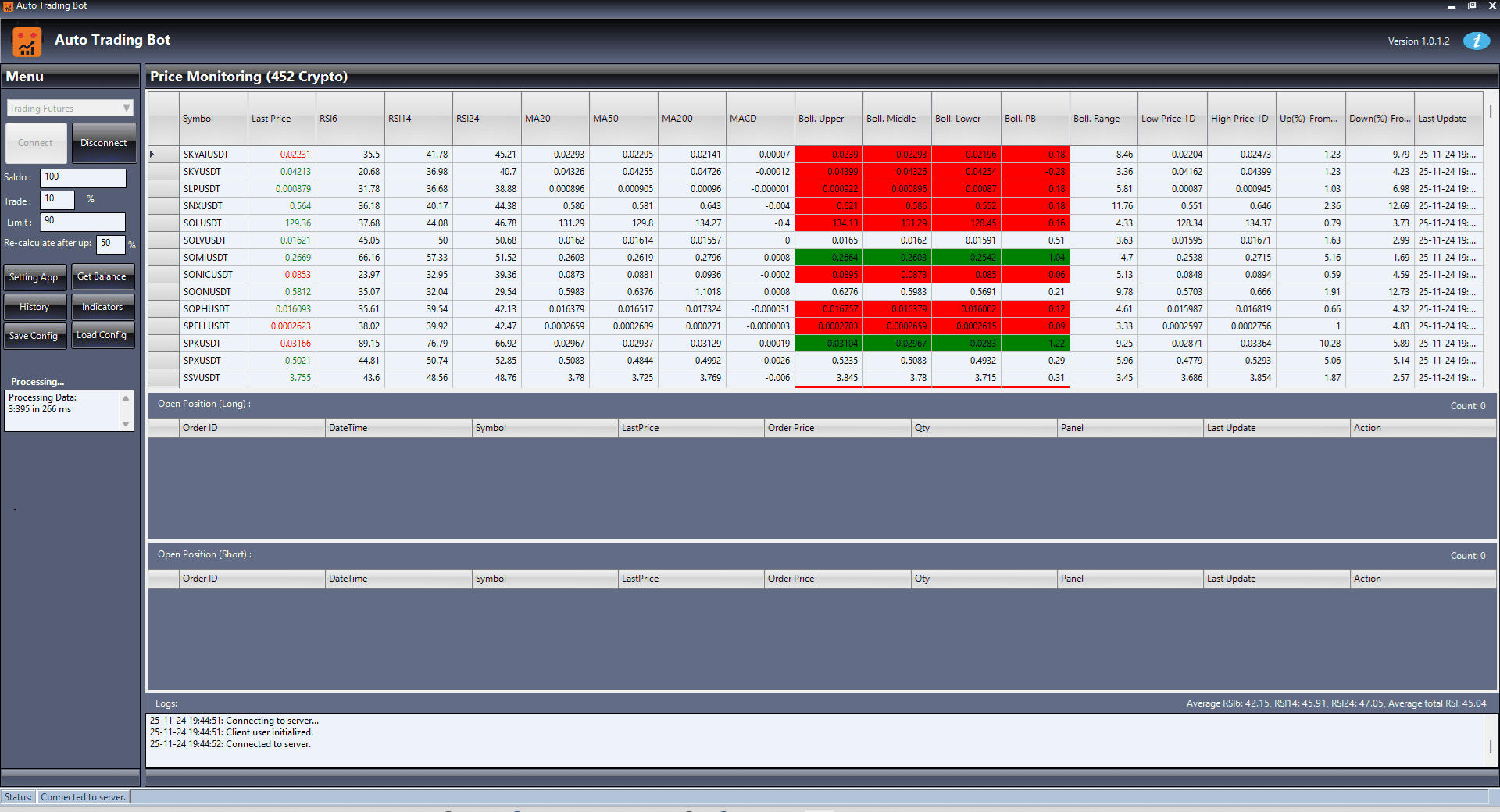Click the processing box scroll up arrow
The height and width of the screenshot is (812, 1500).
click(x=126, y=398)
